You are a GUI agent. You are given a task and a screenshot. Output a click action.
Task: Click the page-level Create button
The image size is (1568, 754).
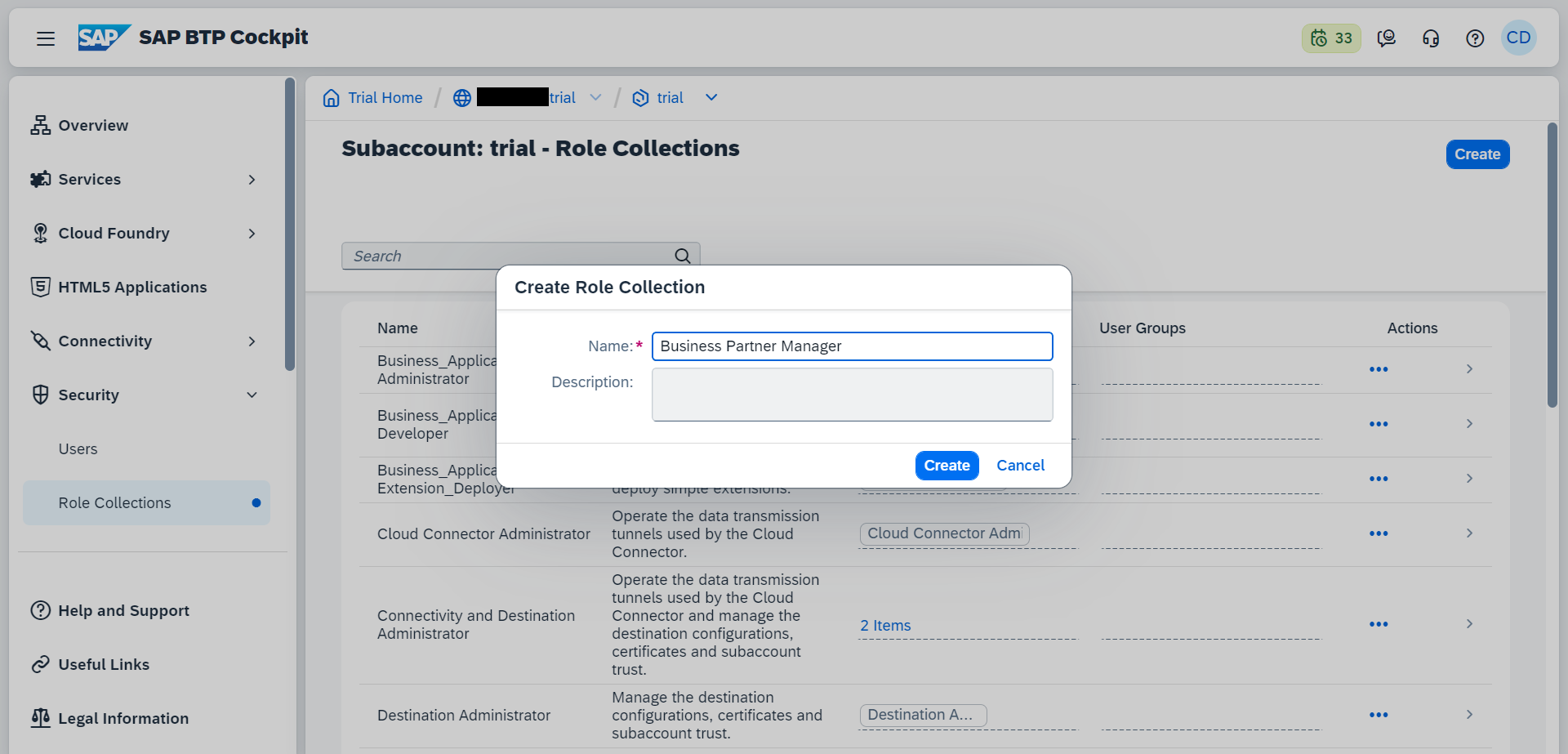(x=1477, y=154)
